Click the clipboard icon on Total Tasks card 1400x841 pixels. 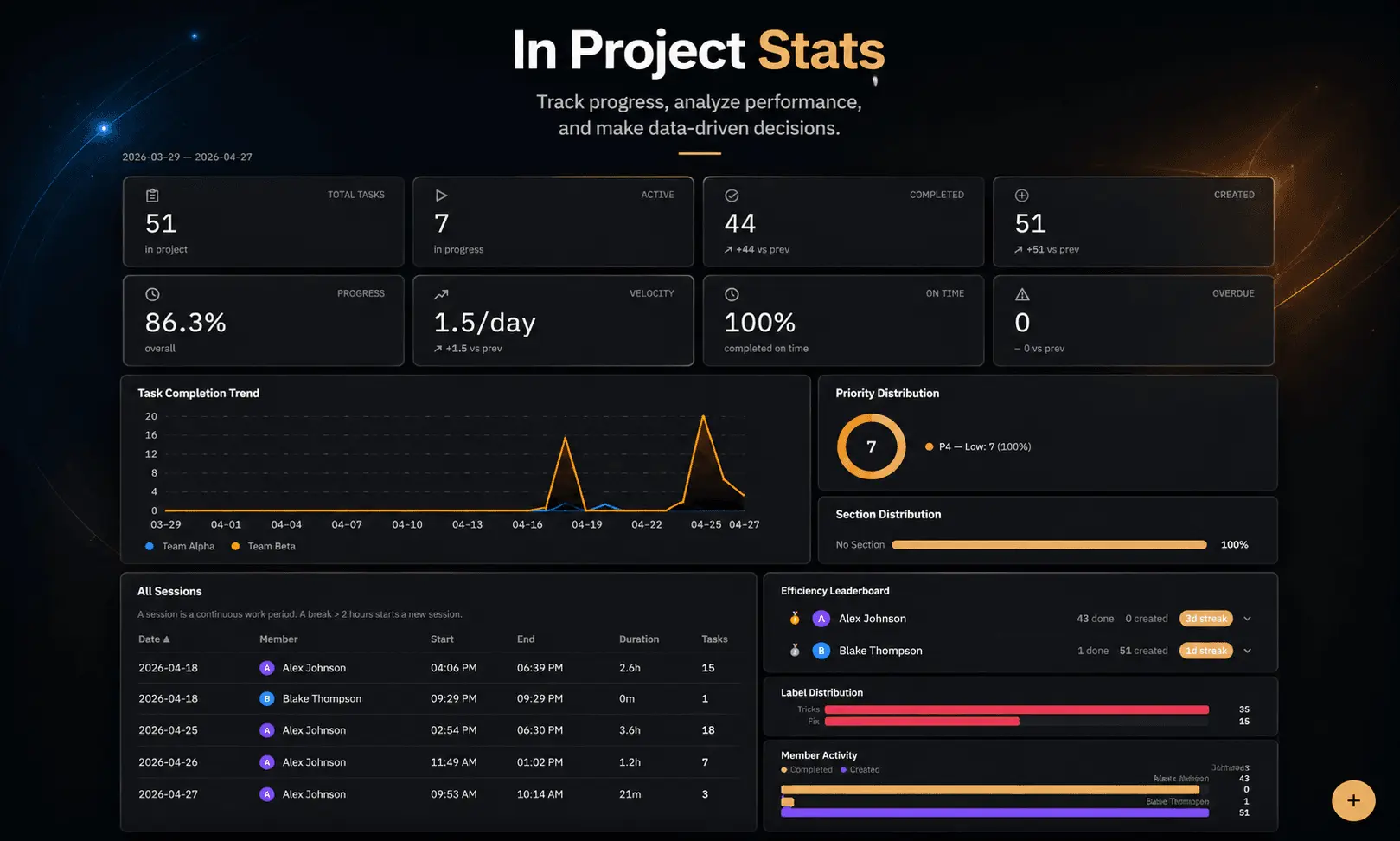[152, 196]
